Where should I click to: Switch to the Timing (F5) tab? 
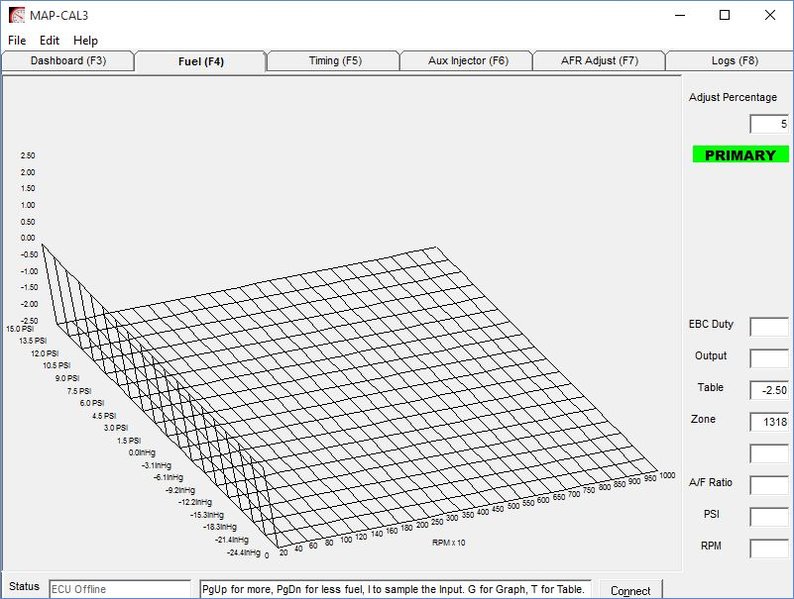tap(335, 61)
